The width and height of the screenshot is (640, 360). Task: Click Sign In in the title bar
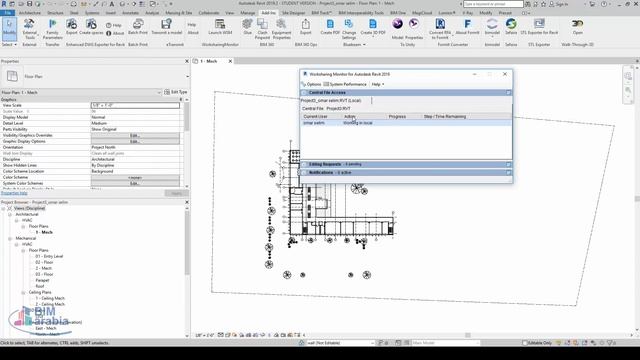[x=559, y=4]
